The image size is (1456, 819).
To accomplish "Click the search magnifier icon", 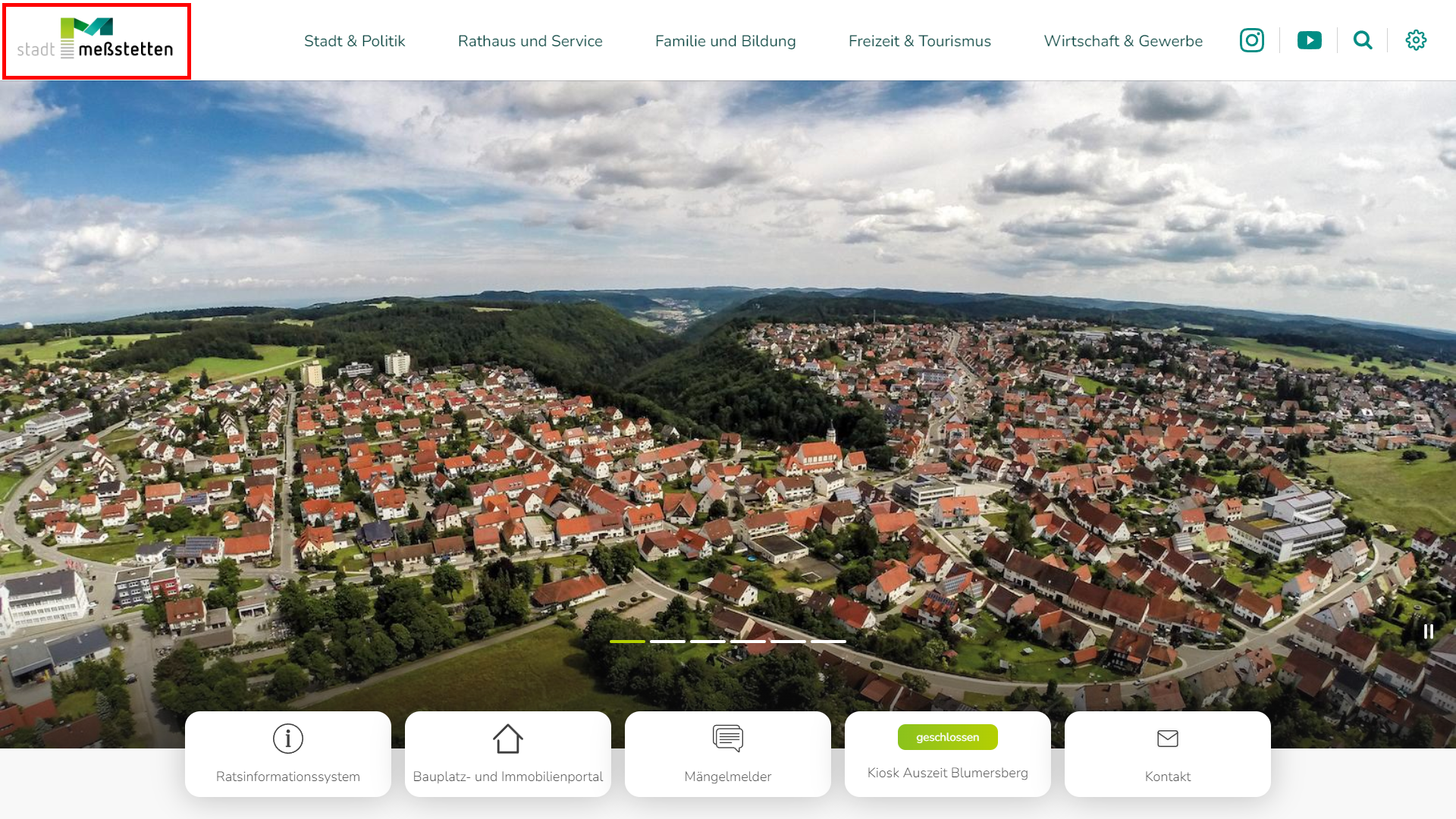I will (1363, 40).
